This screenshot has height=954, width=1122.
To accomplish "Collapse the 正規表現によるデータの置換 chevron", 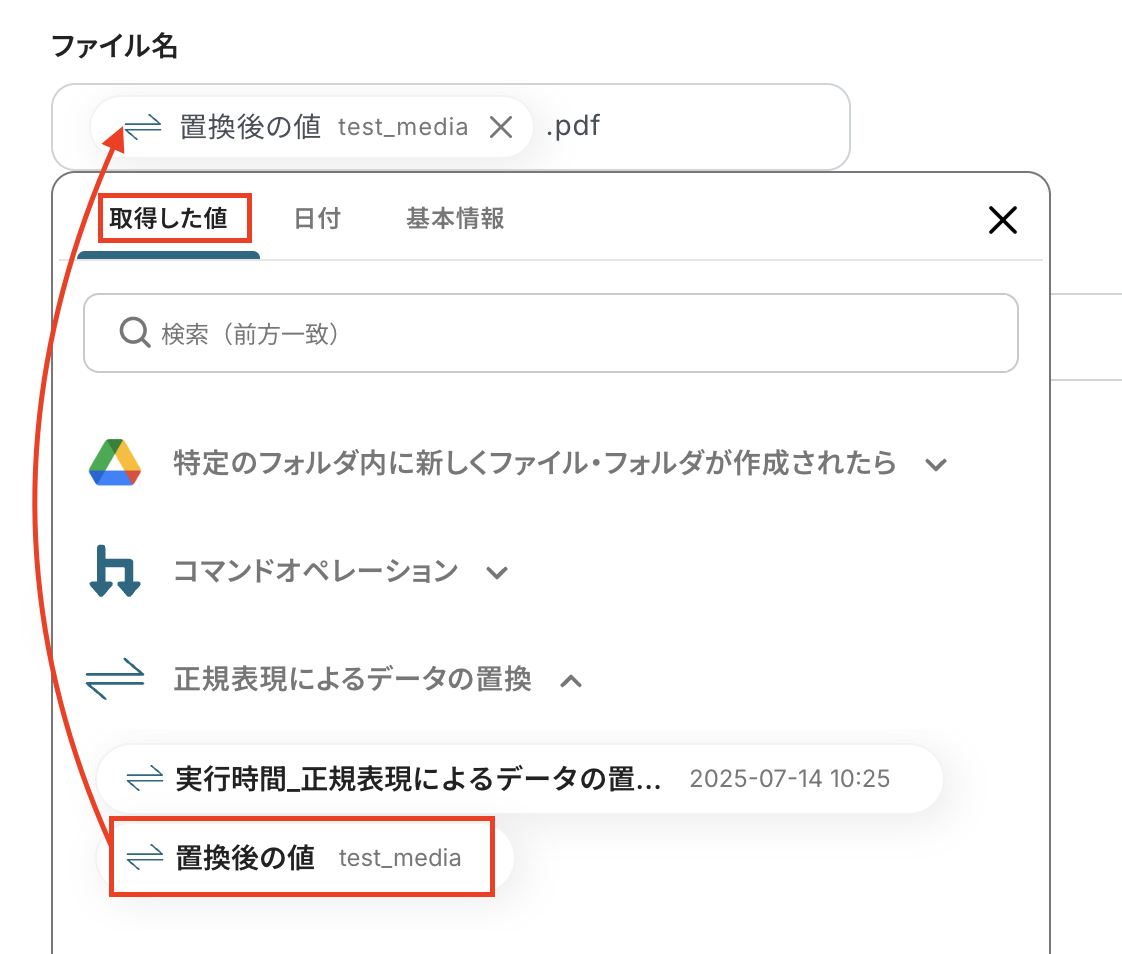I will point(571,681).
